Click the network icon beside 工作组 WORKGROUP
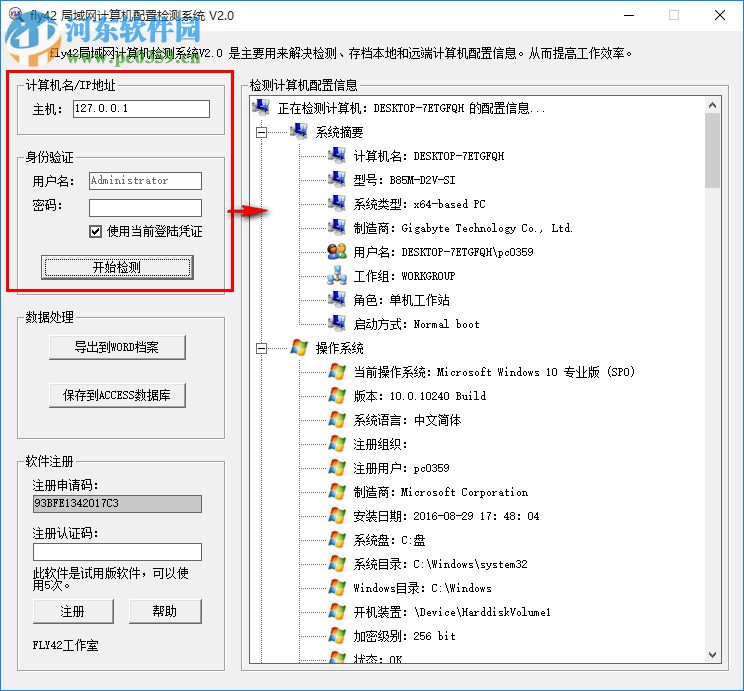Screen dimensions: 744x691 [x=336, y=275]
